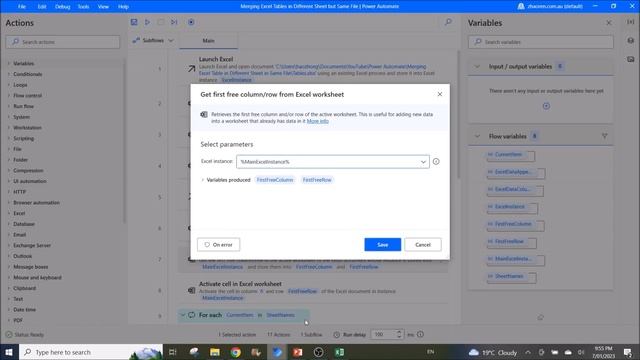
Task: Open Power Automate taskbar icon
Action: tap(277, 352)
